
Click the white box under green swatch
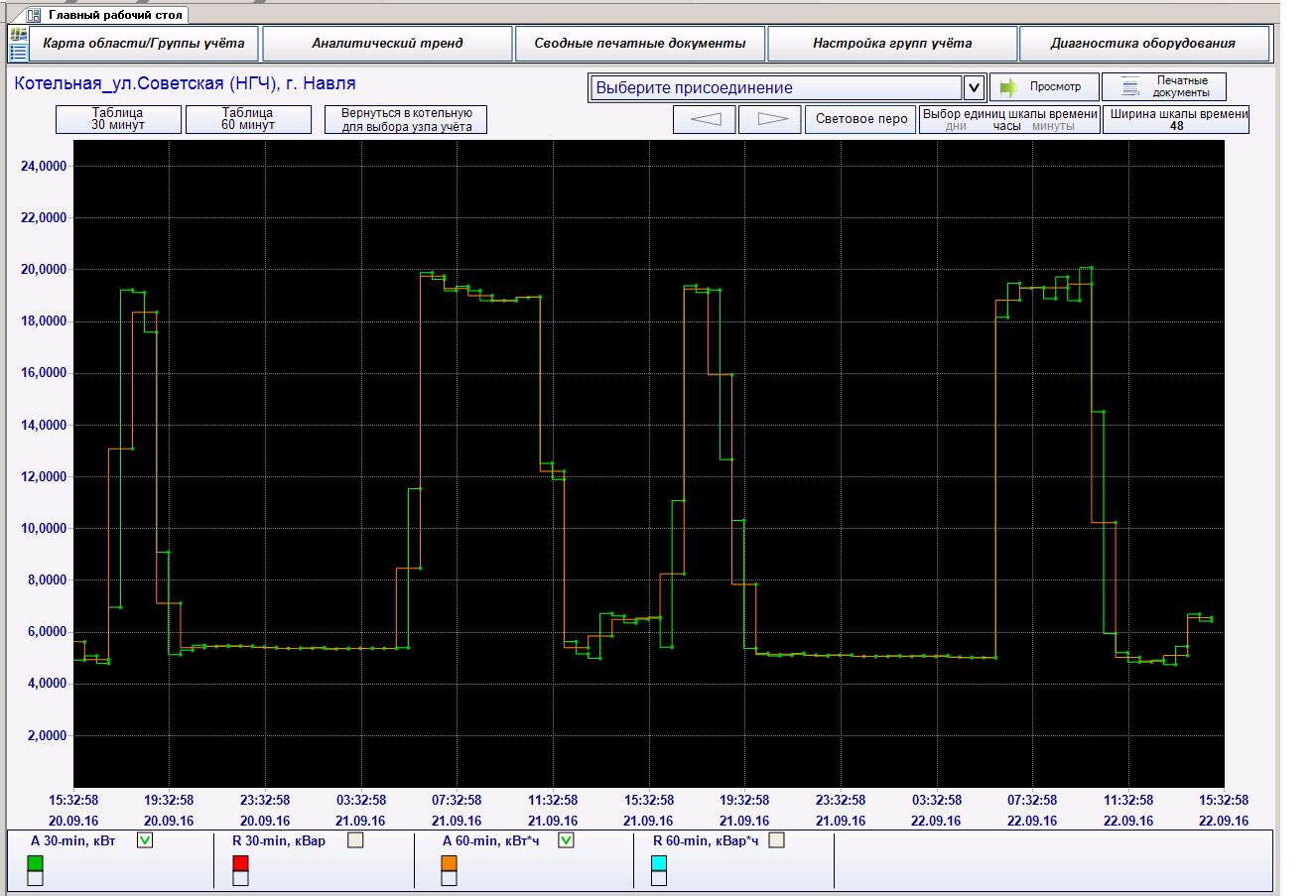pos(35,879)
